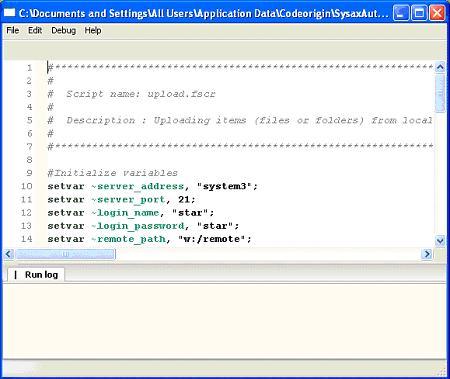Click the asterisk comment line 7
450x379 pixels.
tap(240, 147)
